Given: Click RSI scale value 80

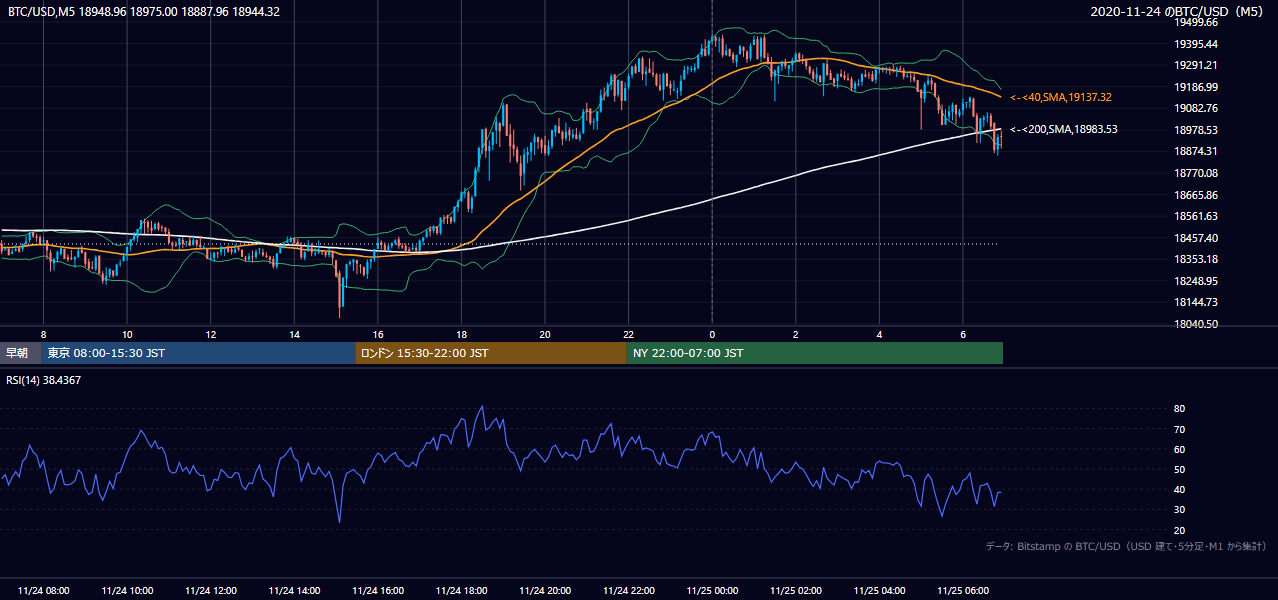Looking at the screenshot, I should click(1180, 409).
